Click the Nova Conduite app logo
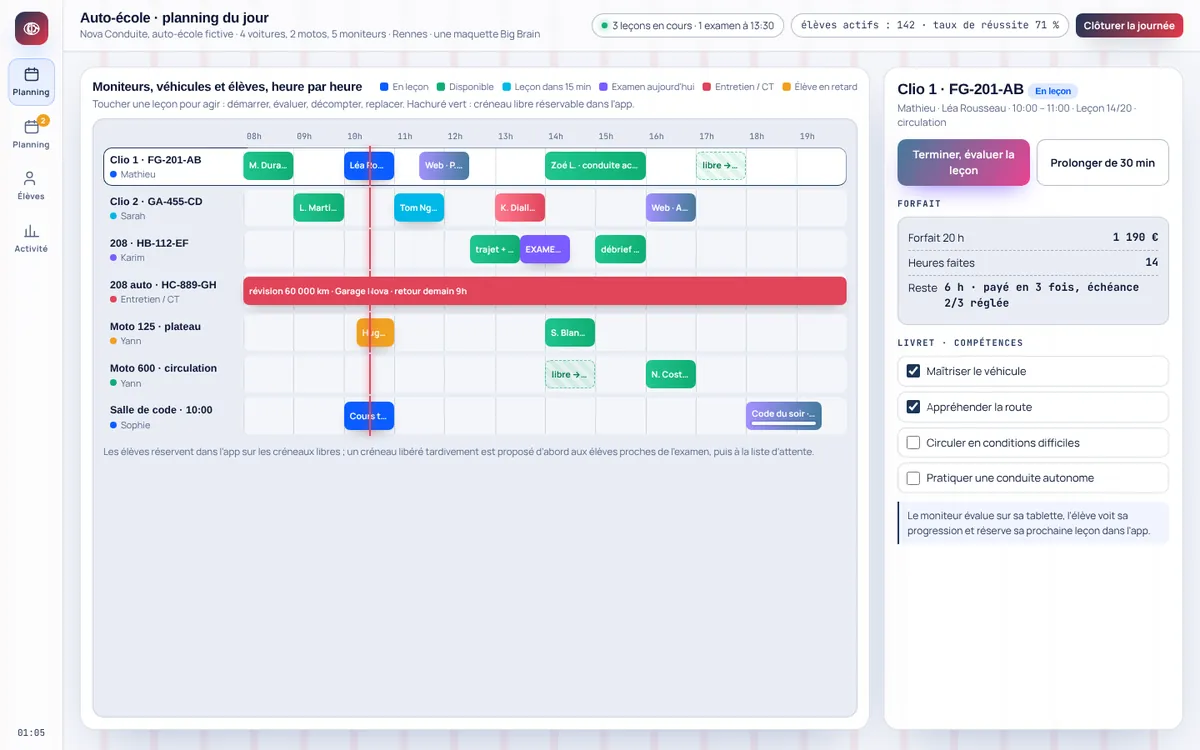The image size is (1200, 750). 31,28
